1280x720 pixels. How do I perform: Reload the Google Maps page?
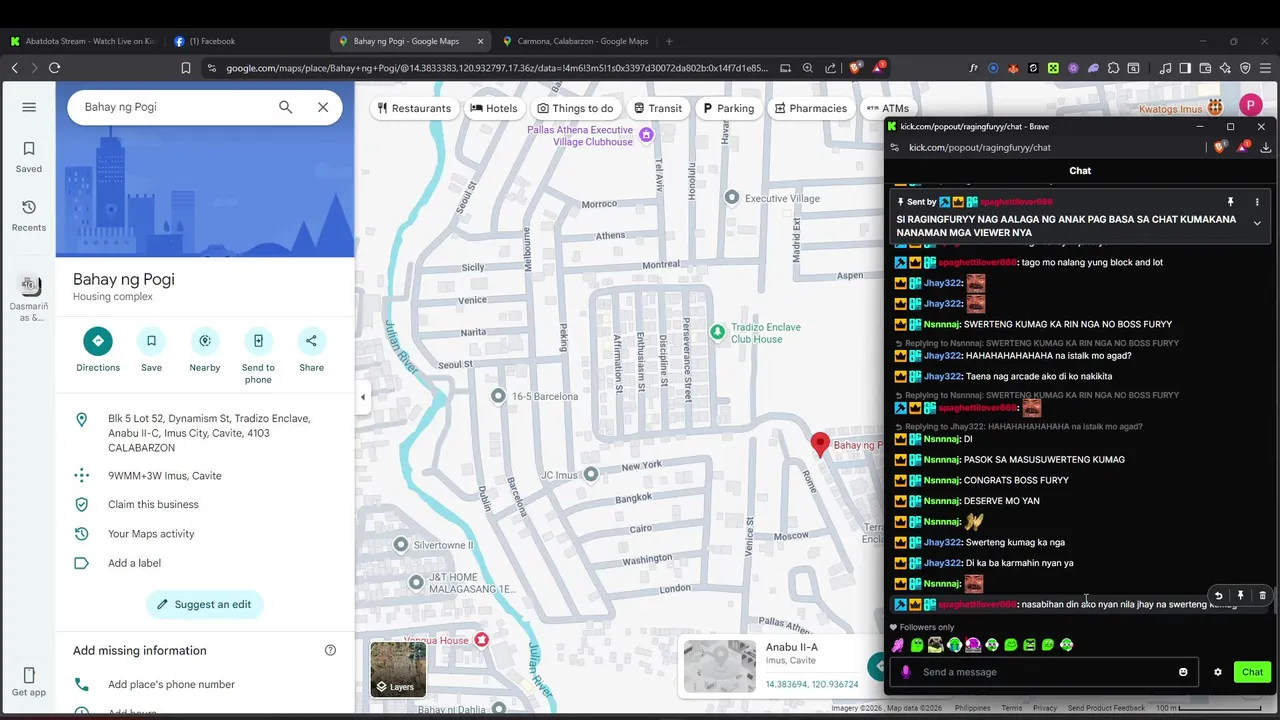pos(54,68)
